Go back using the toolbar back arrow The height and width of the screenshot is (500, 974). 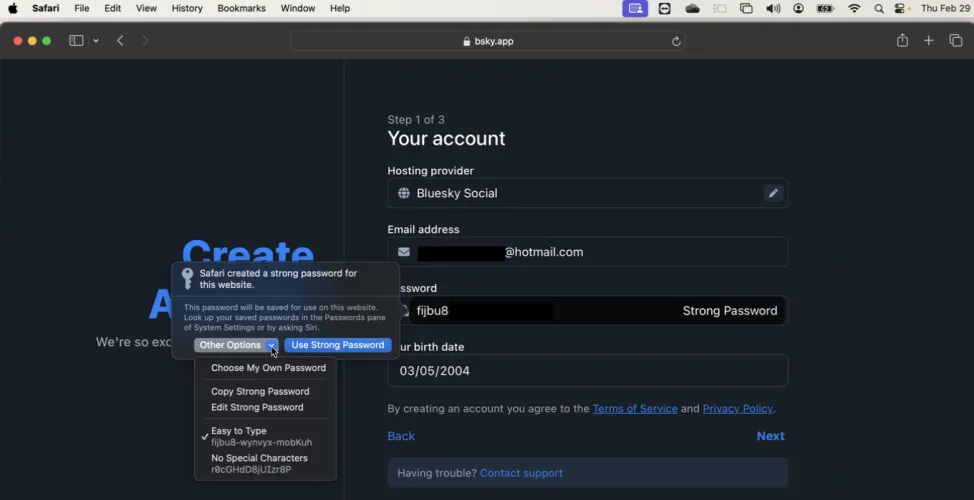[120, 41]
